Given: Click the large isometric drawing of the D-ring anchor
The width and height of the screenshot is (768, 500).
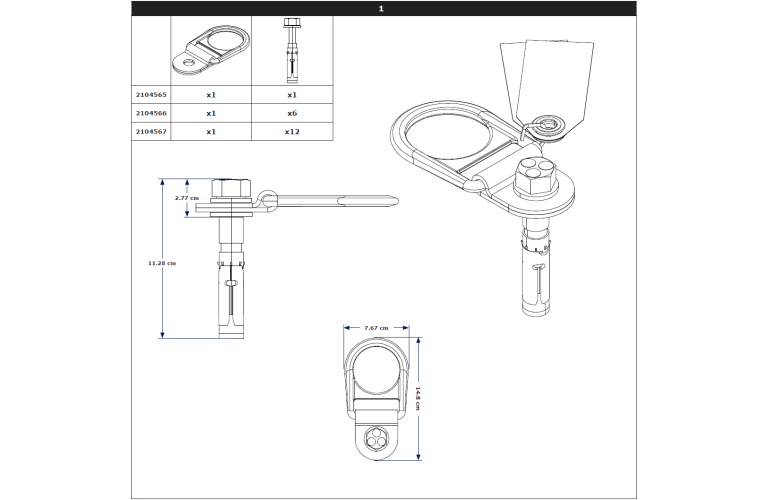Looking at the screenshot, I should tap(482, 208).
